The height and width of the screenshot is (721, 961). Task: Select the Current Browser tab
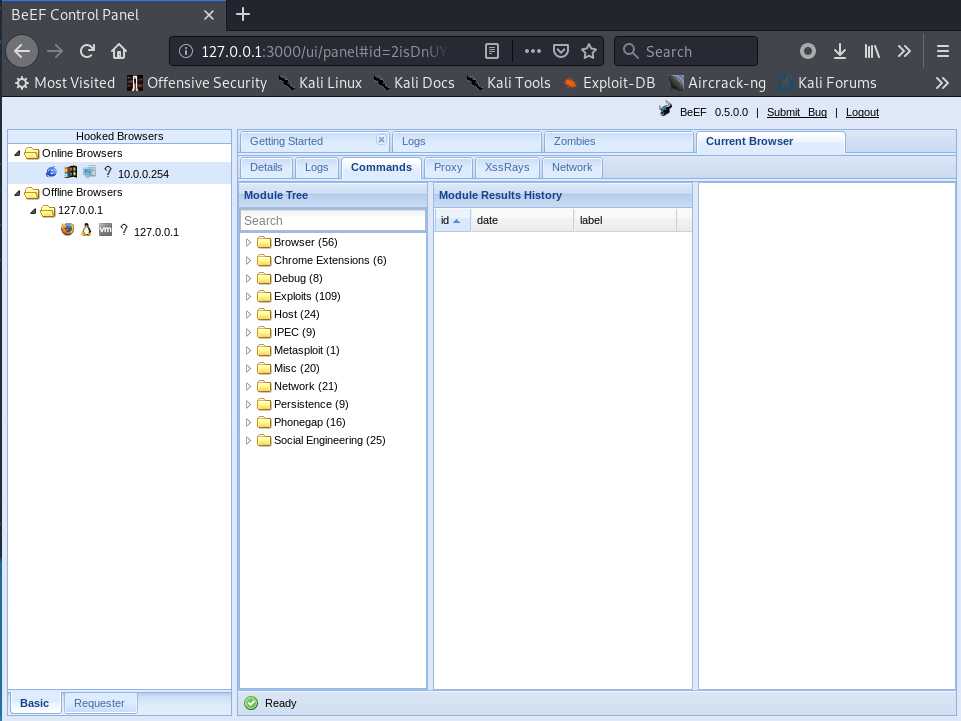tap(770, 142)
